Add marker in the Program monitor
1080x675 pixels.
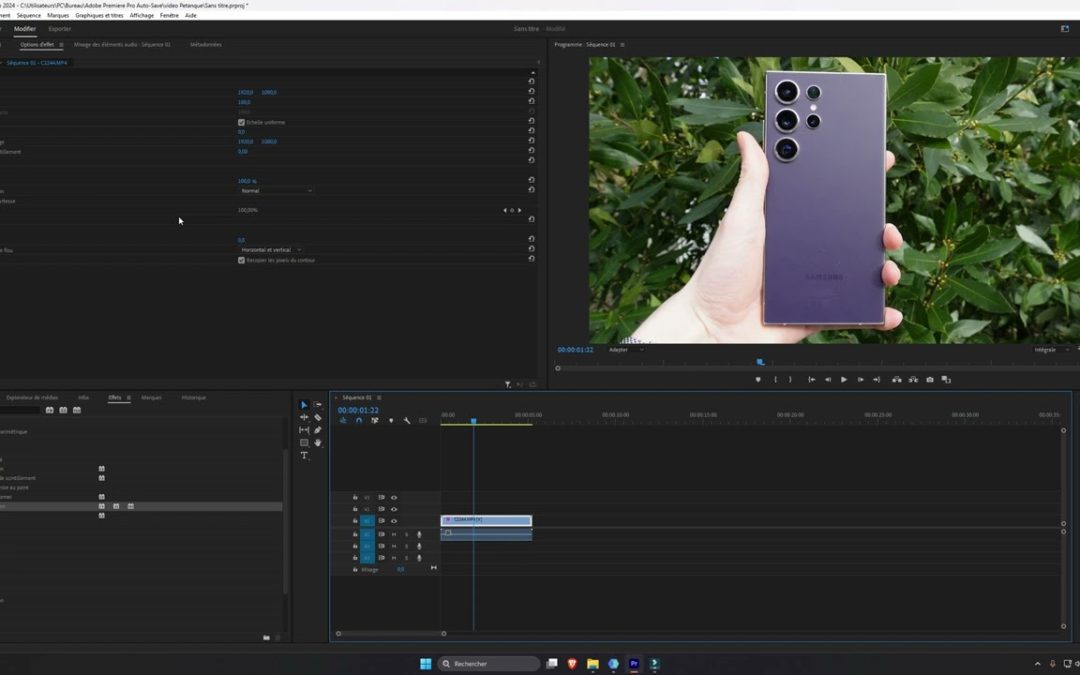pos(758,380)
